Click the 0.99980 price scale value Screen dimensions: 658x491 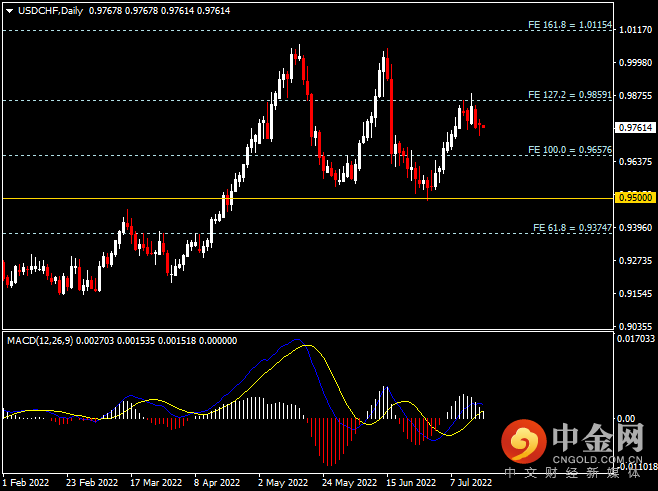click(635, 63)
